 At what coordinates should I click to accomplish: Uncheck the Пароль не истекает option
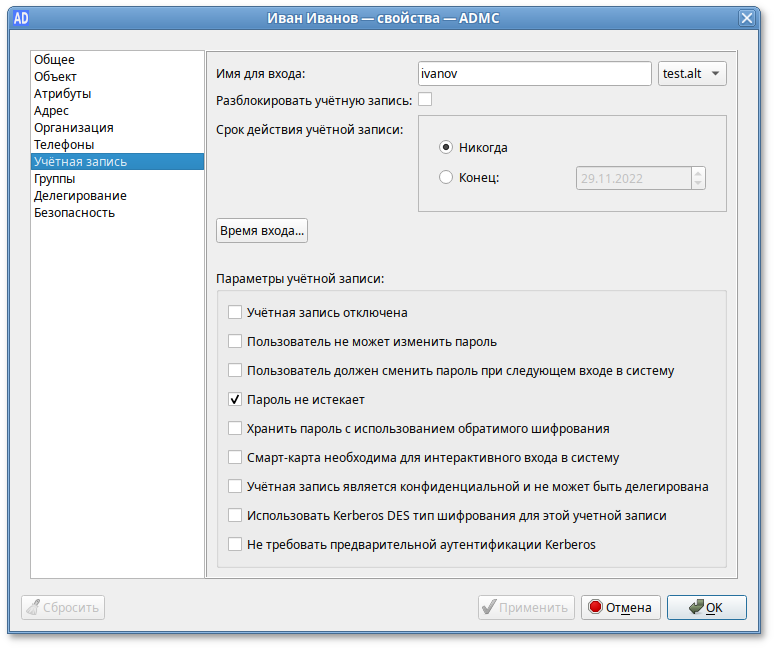tap(235, 400)
